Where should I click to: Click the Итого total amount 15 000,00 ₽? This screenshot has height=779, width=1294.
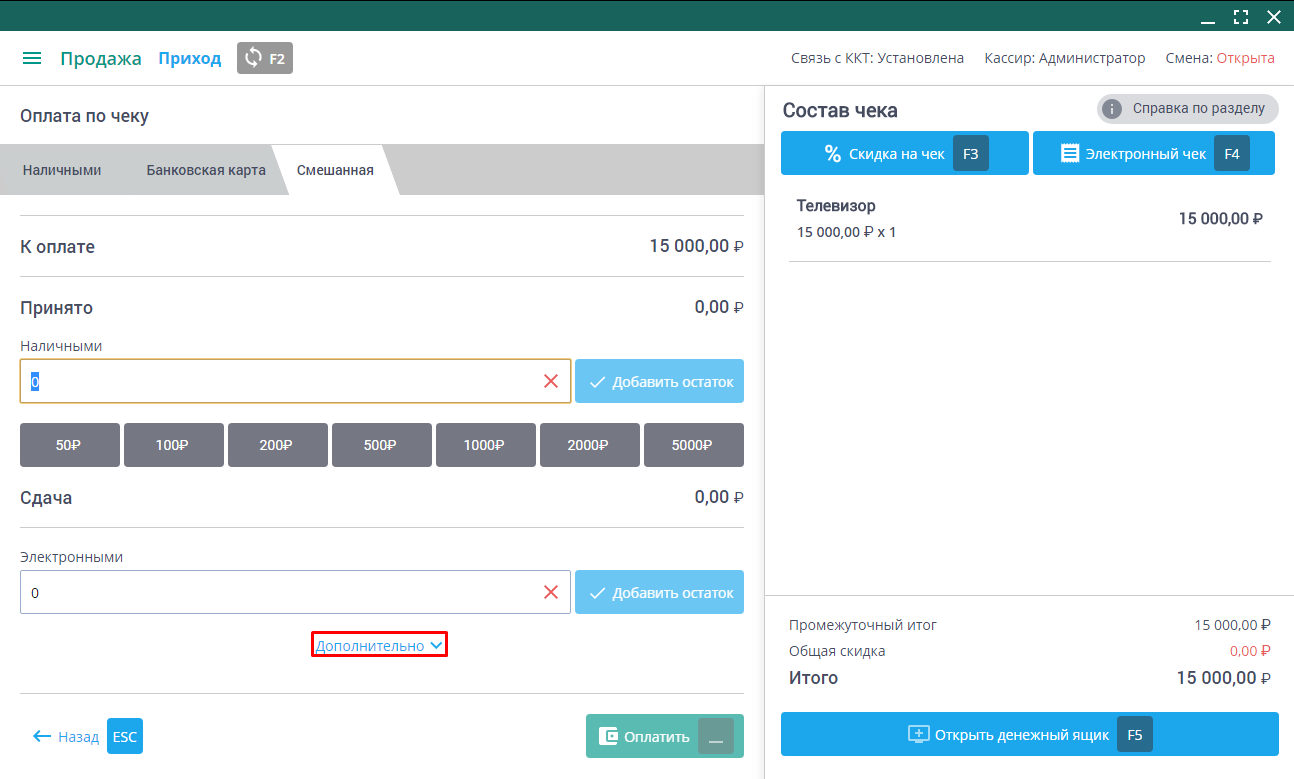(1224, 678)
